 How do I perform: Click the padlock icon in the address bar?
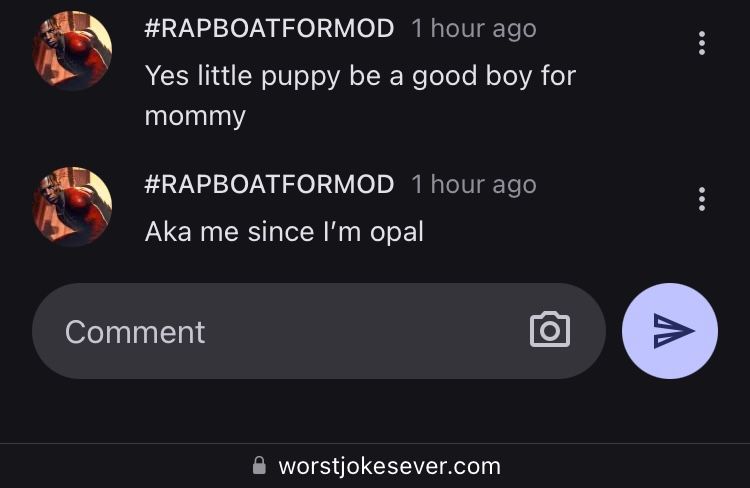coord(260,465)
